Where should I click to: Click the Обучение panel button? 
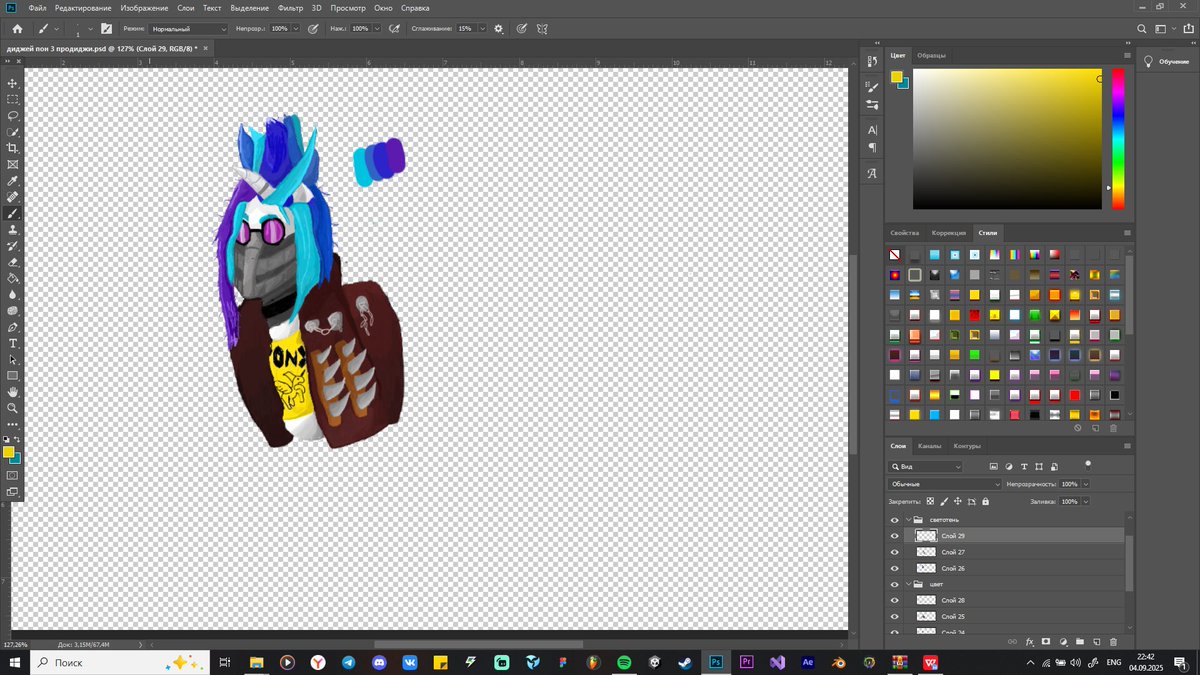[x=1167, y=62]
